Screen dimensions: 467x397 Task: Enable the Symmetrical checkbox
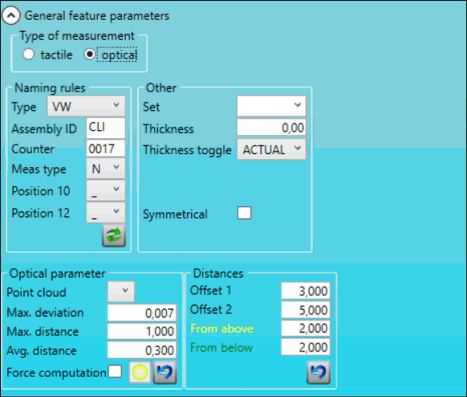coord(244,213)
